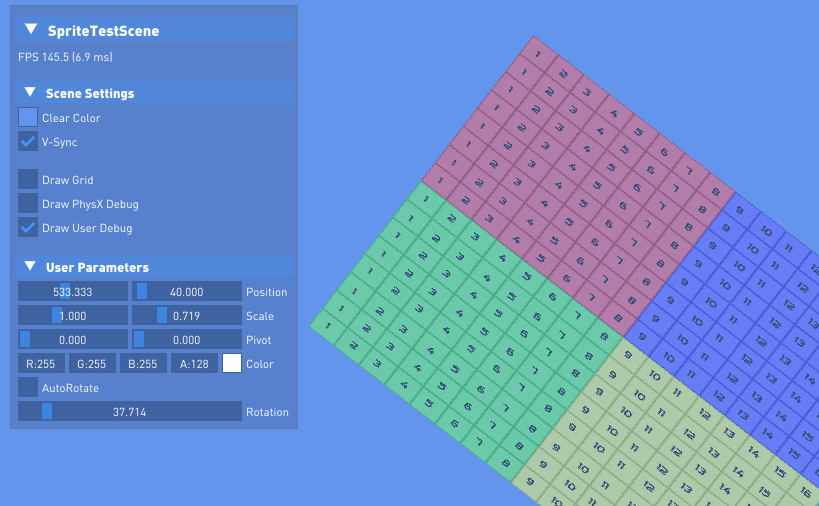Viewport: 819px width, 506px height.
Task: Collapse the SpriteTestScene window triangle
Action: [31, 29]
